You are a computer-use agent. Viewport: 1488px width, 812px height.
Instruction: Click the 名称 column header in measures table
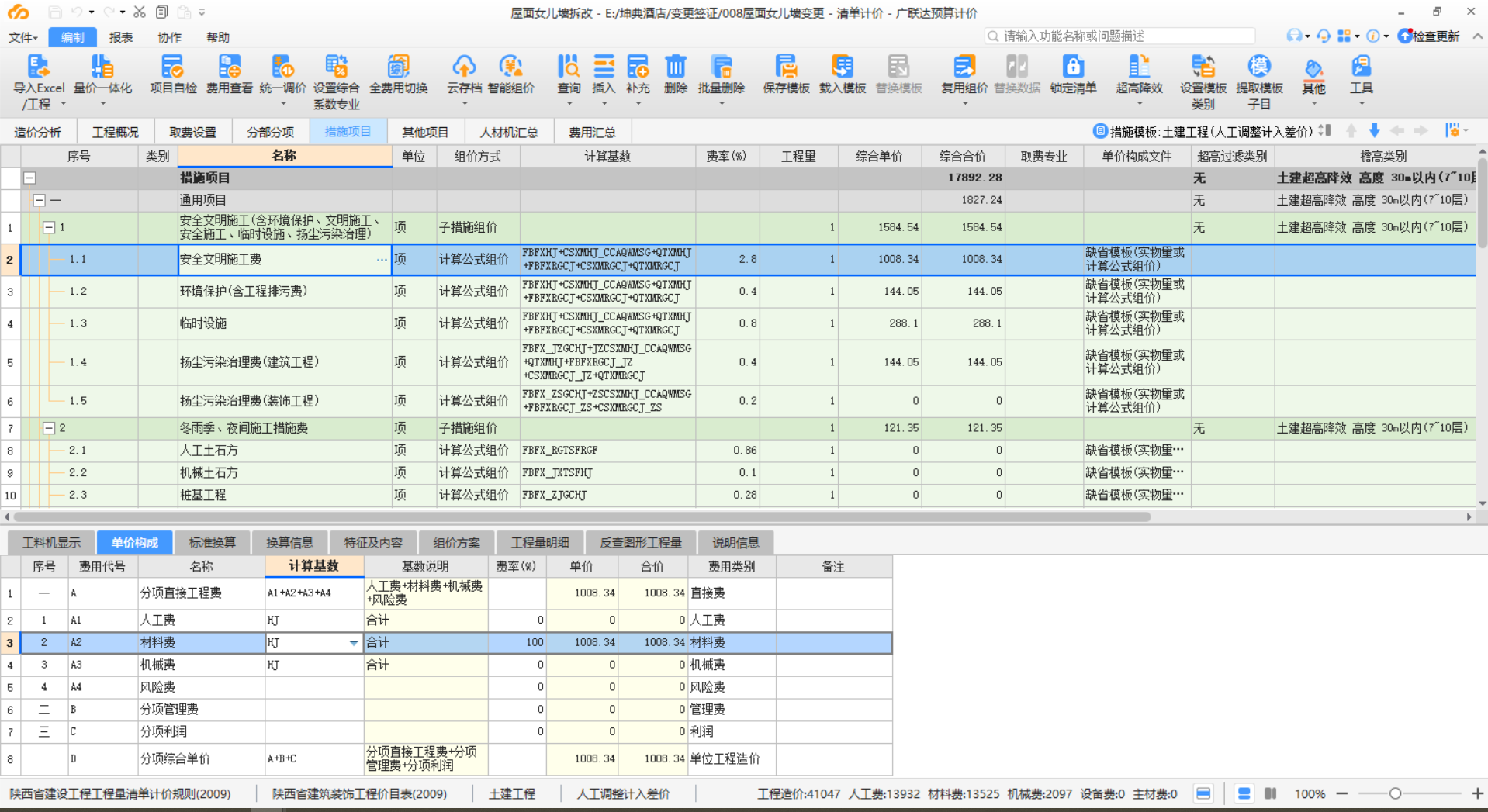coord(285,156)
